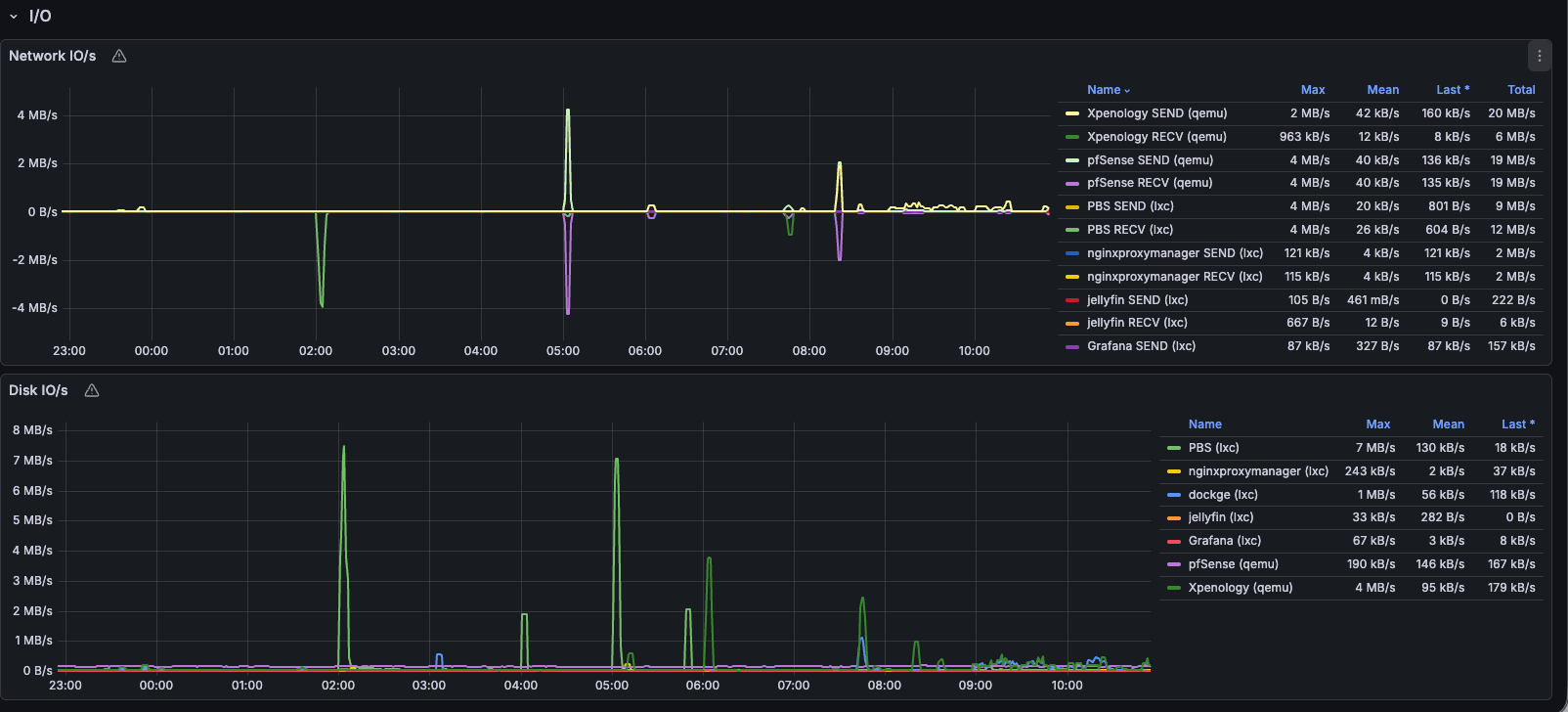1568x712 pixels.
Task: Click color swatch for Grafana SEND (lxc)
Action: (1072, 346)
